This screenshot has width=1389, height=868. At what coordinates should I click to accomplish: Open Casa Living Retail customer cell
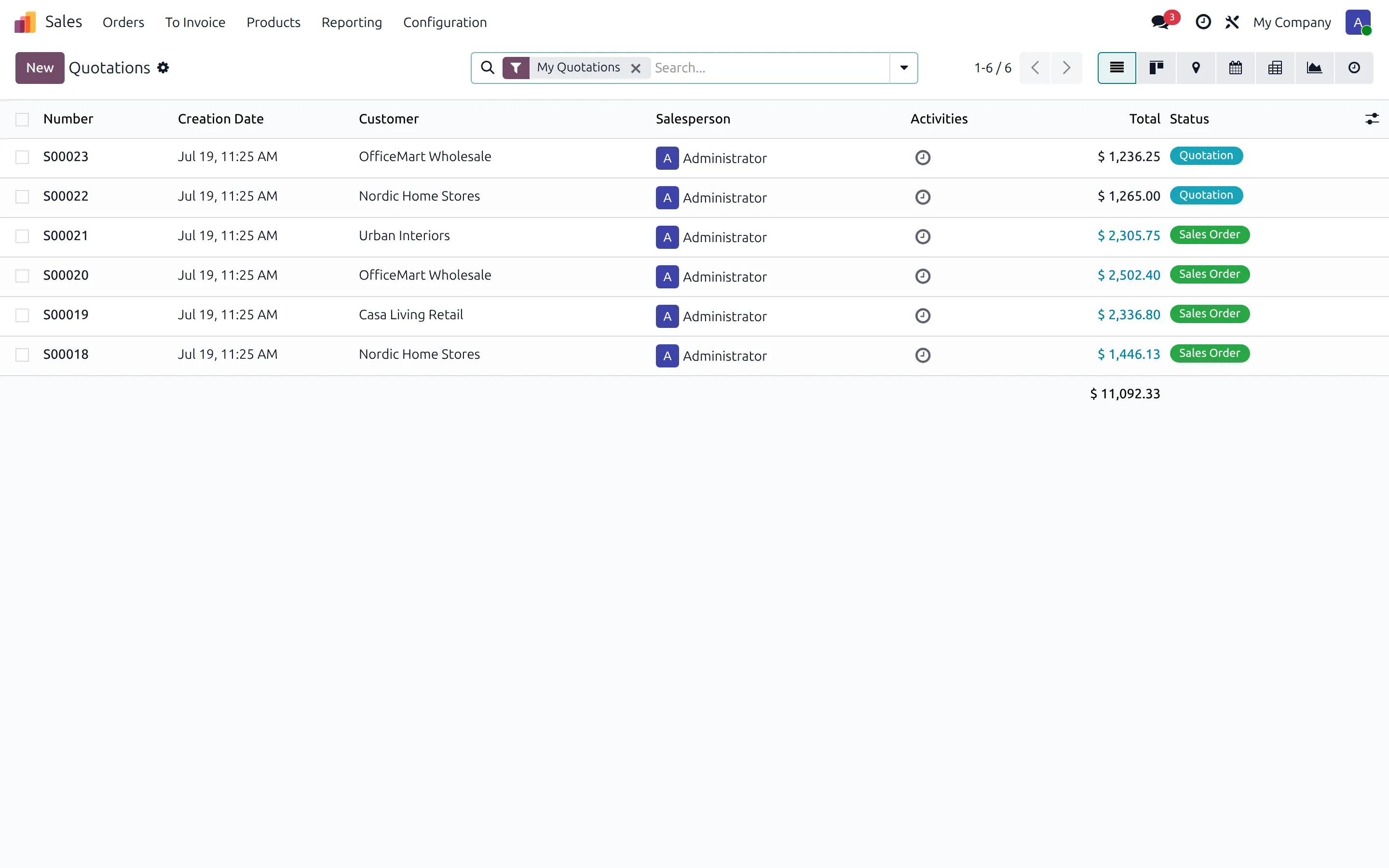coord(411,314)
